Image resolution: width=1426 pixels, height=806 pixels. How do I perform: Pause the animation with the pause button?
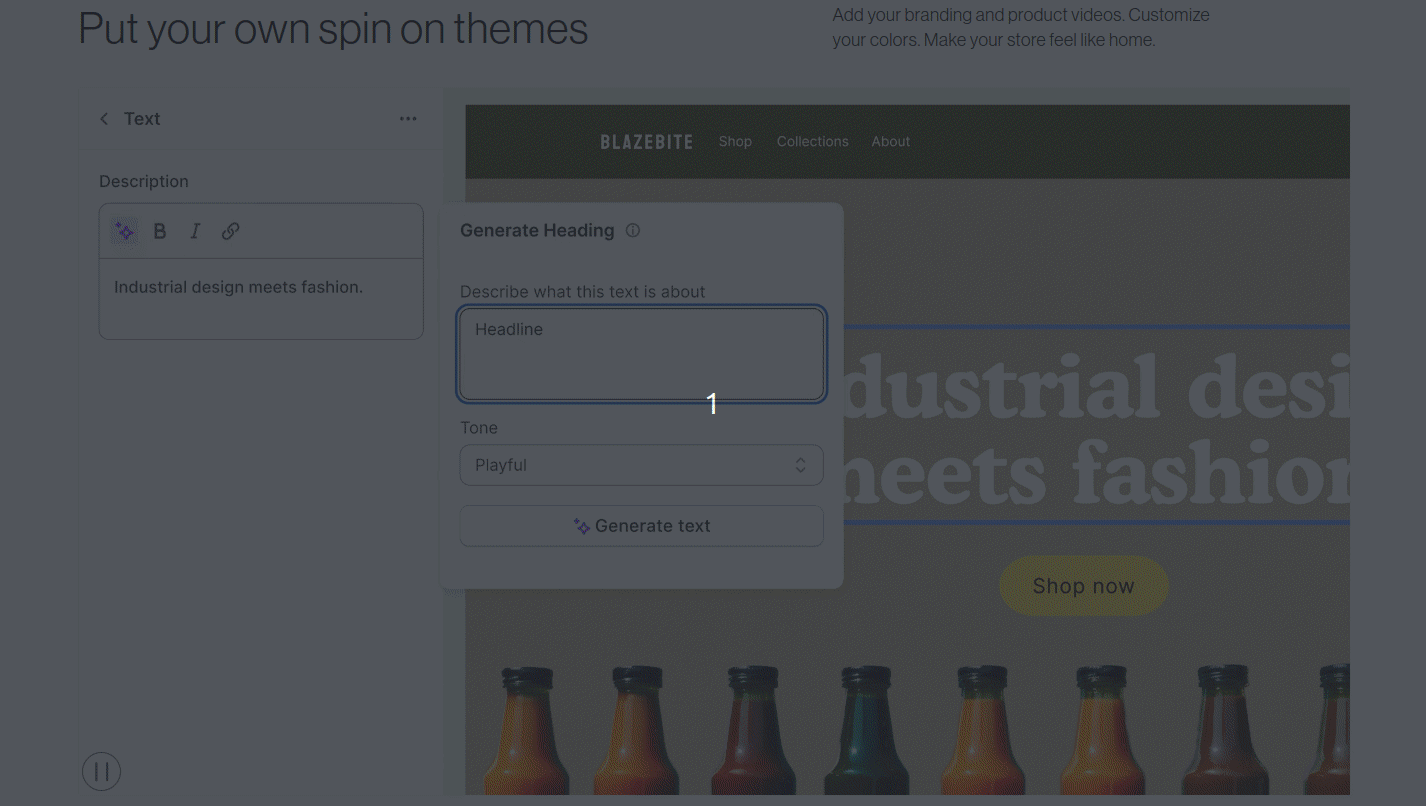point(101,772)
